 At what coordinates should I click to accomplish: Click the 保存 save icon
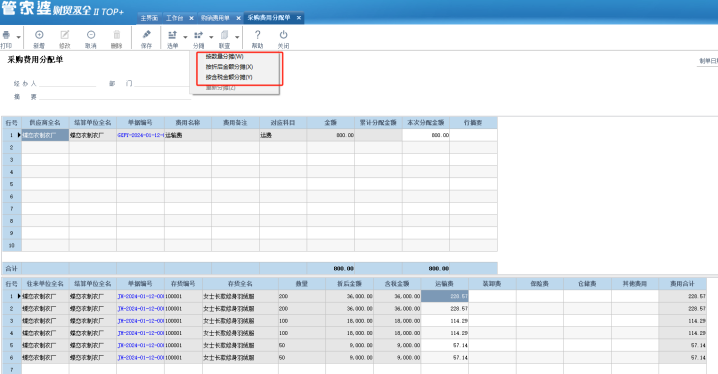(147, 35)
